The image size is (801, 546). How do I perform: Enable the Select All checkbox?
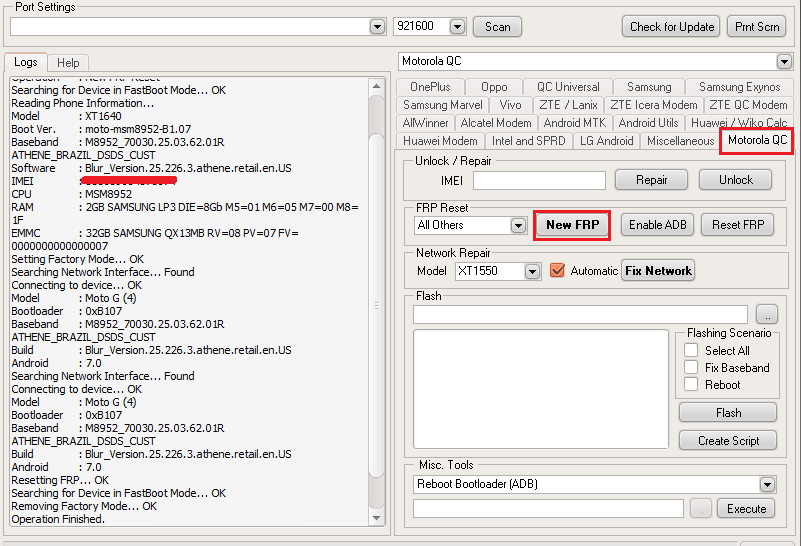pyautogui.click(x=691, y=350)
